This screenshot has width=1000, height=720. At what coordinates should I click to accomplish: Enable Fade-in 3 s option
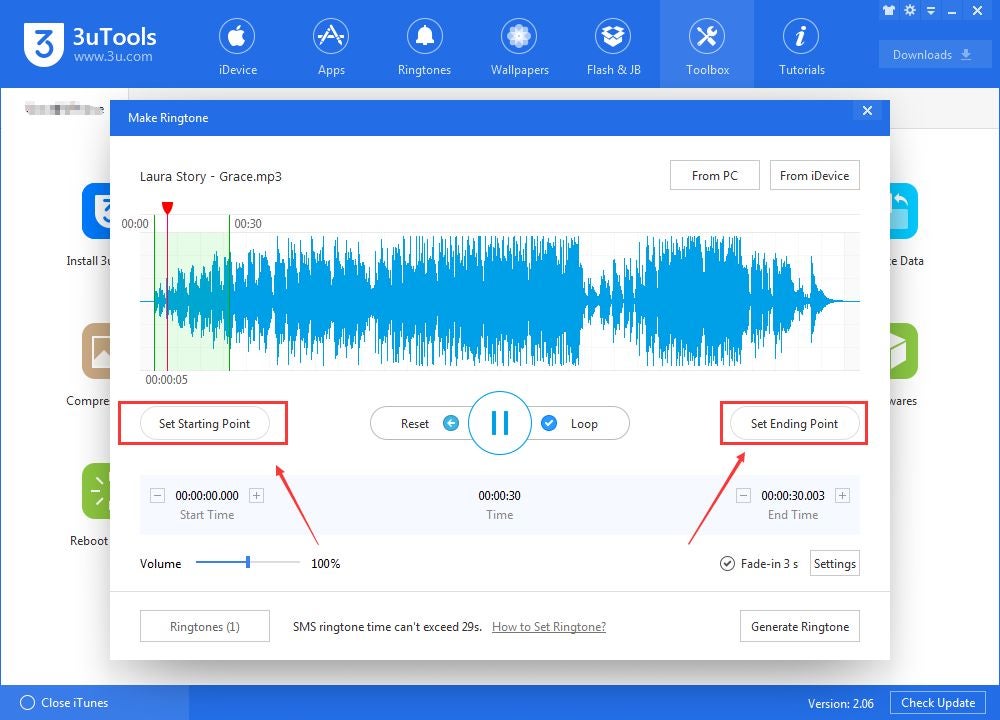[x=729, y=563]
